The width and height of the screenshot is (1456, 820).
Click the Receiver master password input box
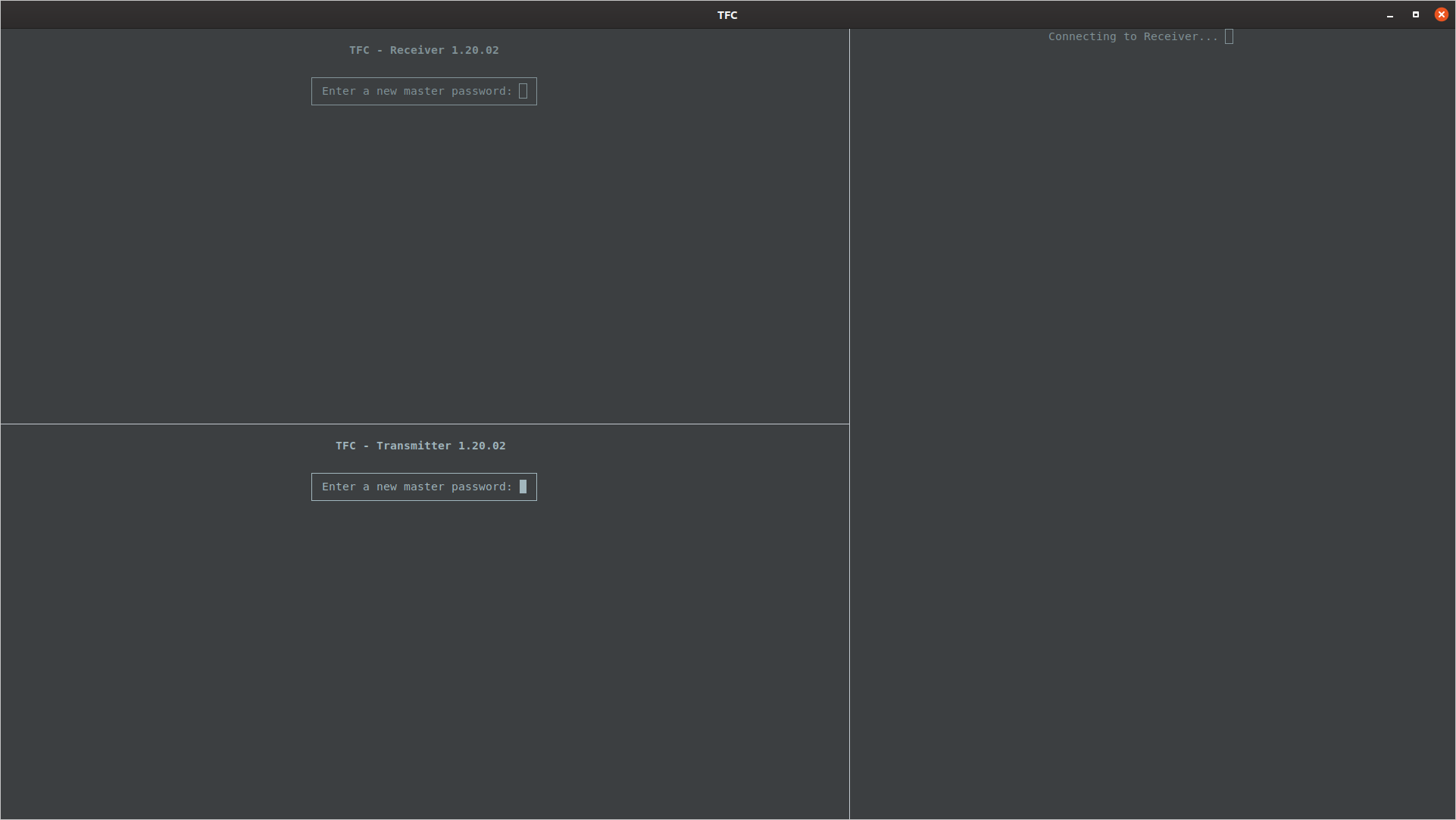tap(423, 92)
